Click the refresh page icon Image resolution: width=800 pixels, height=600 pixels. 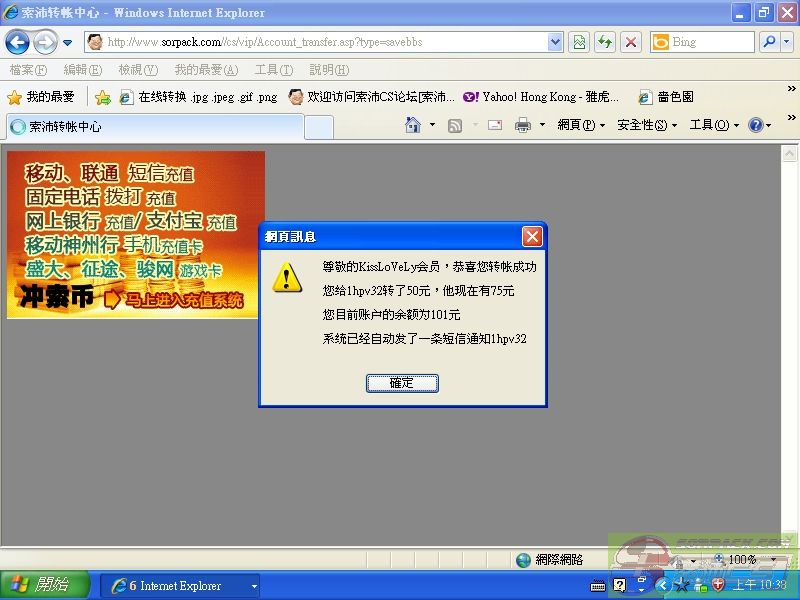604,42
